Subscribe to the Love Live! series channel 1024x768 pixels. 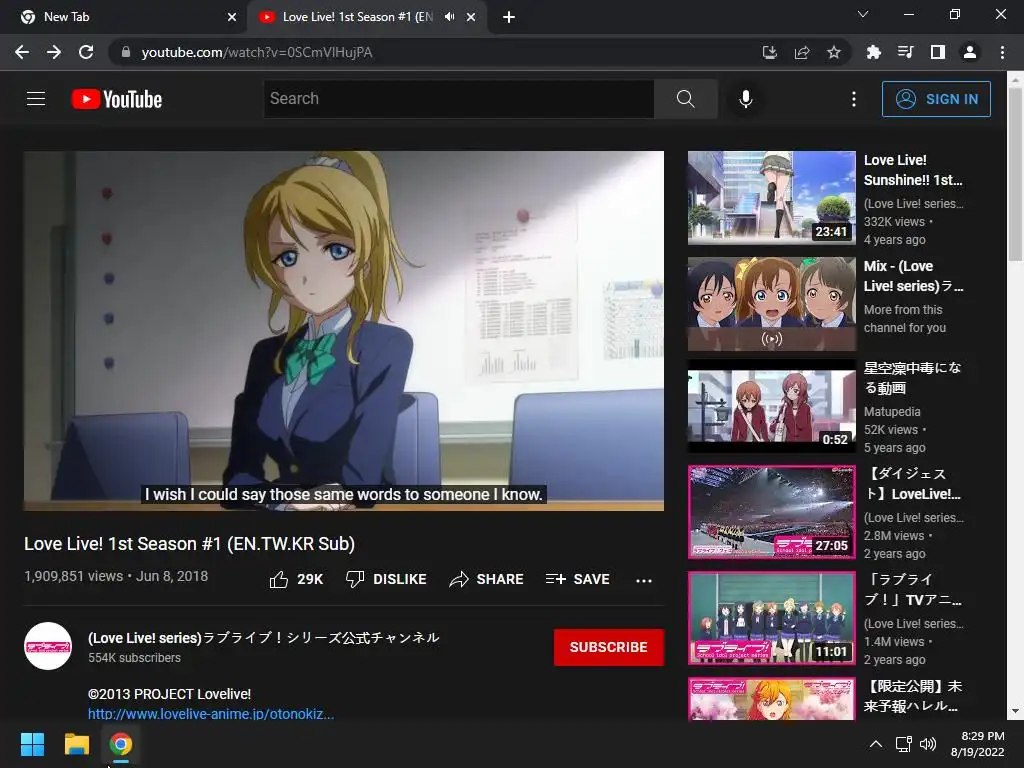pyautogui.click(x=609, y=647)
